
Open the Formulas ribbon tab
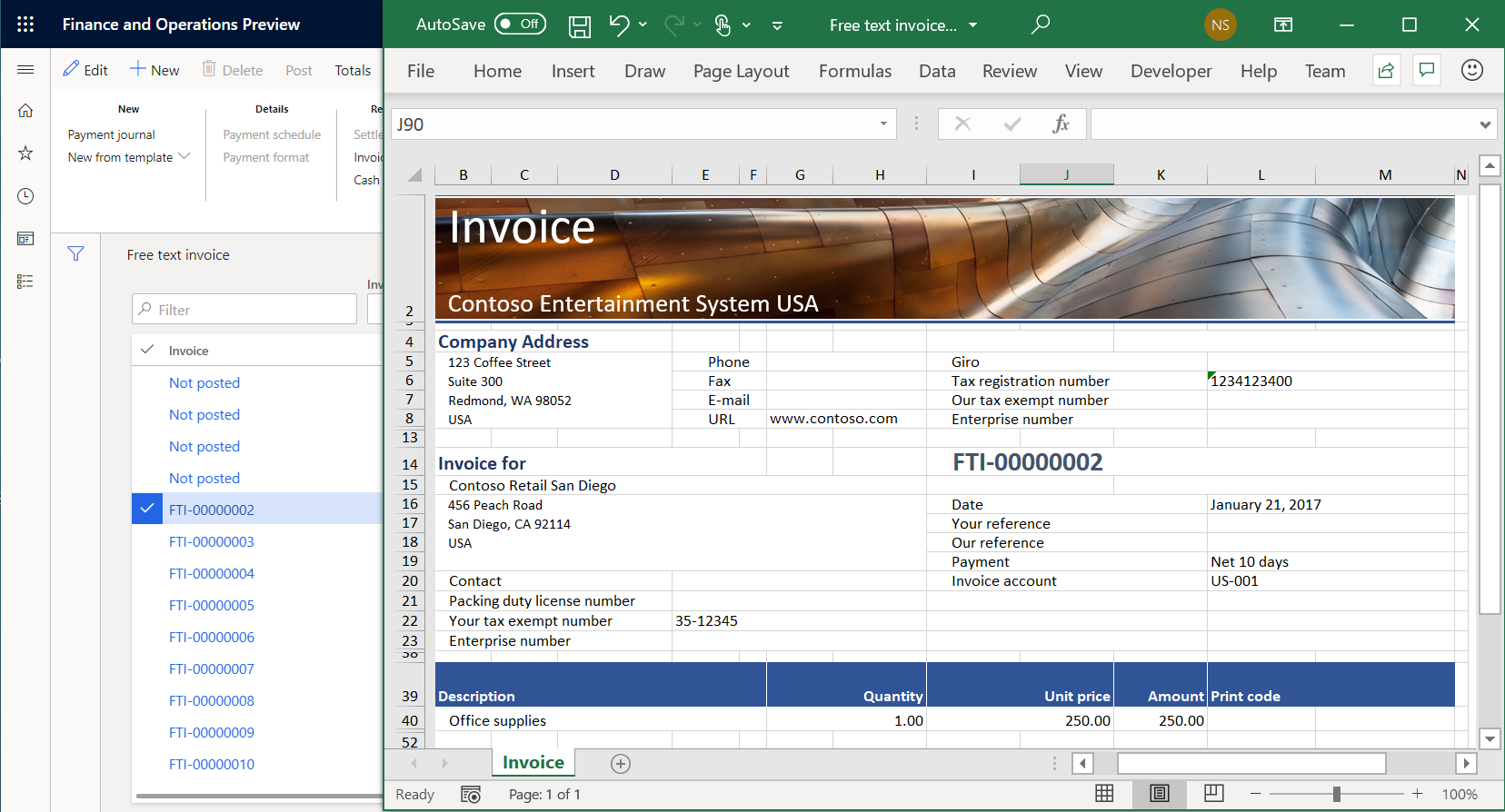pos(854,71)
